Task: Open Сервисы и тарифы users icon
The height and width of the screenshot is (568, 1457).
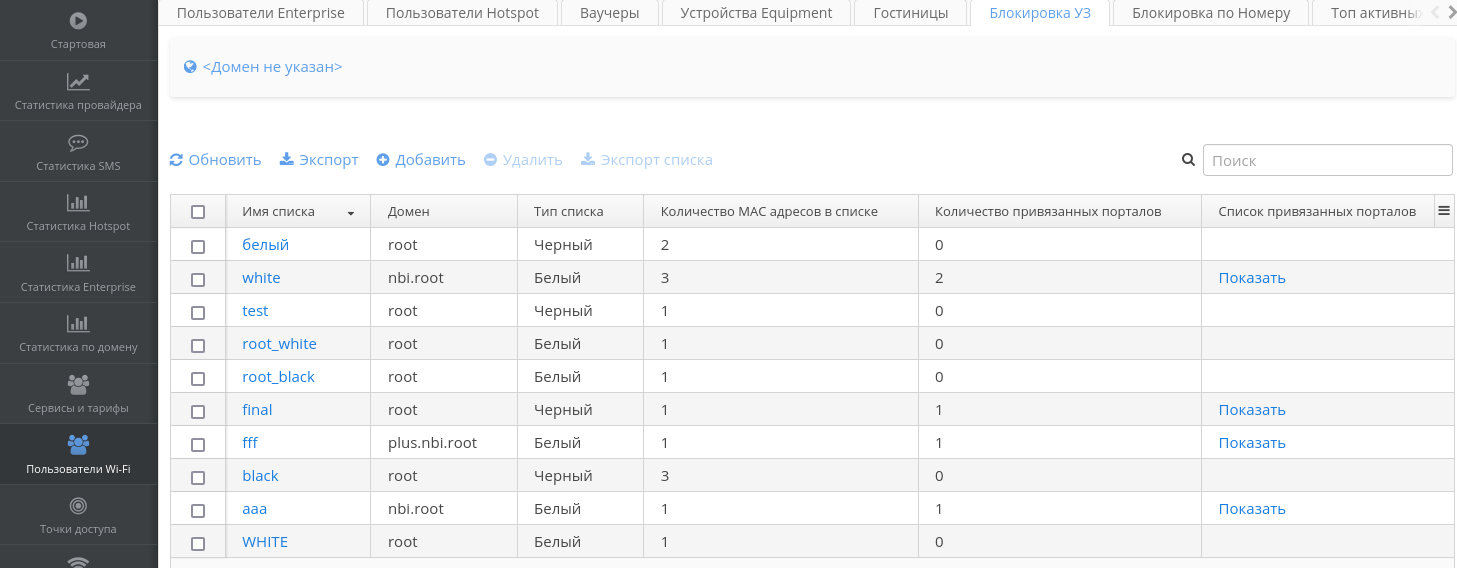Action: tap(79, 384)
